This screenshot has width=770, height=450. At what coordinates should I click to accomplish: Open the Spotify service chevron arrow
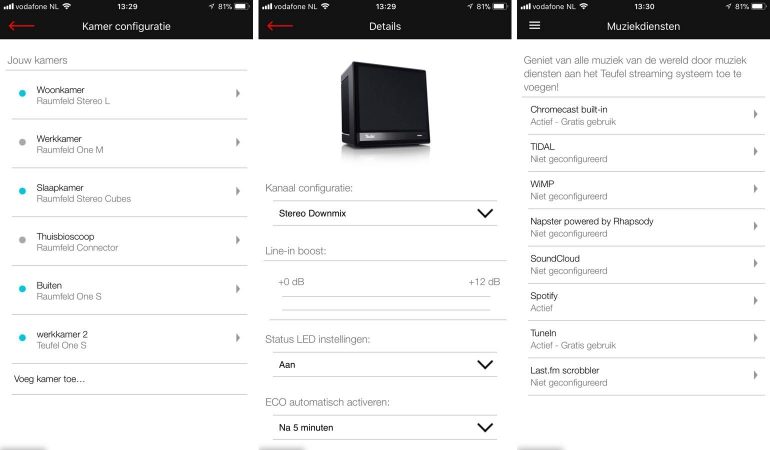click(755, 300)
